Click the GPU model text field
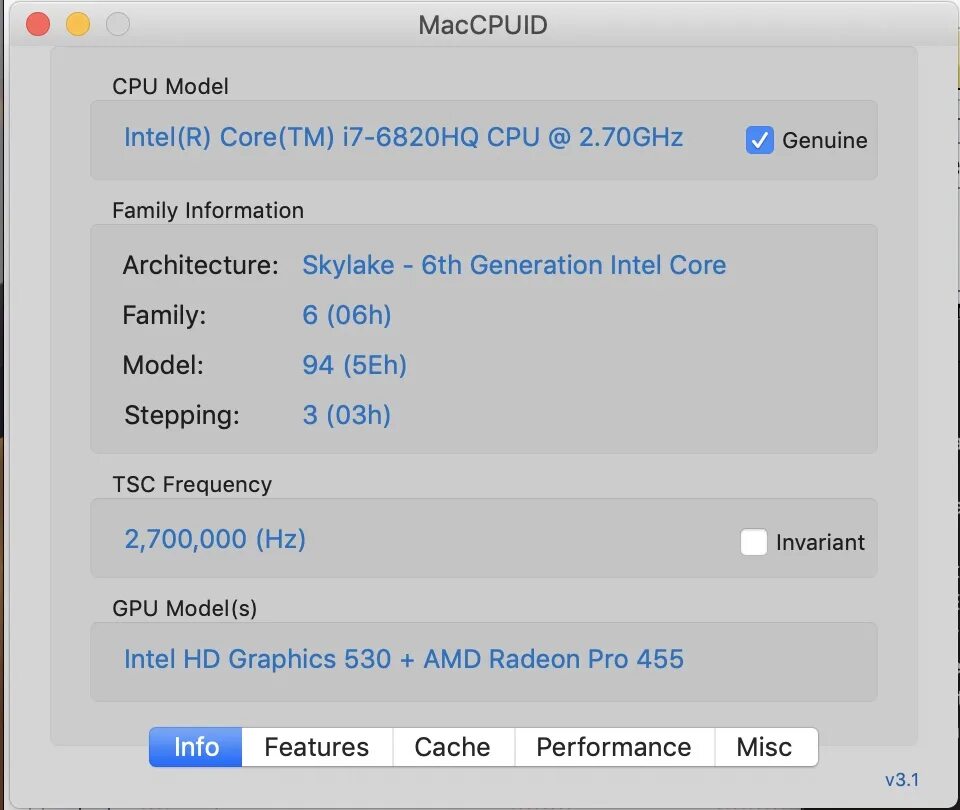The height and width of the screenshot is (810, 960). click(x=484, y=662)
